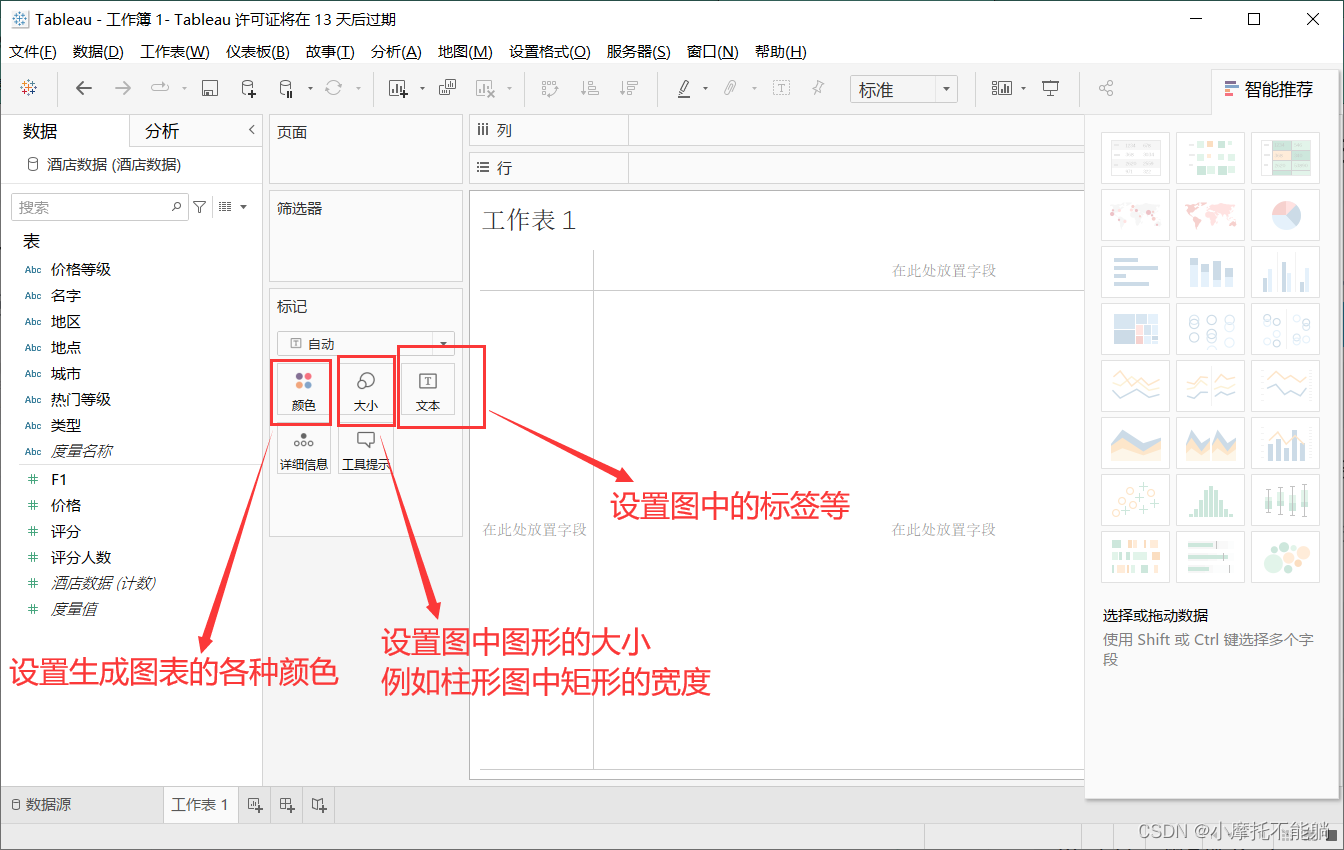1344x850 pixels.
Task: Click new story tab icon at bottom
Action: pyautogui.click(x=318, y=804)
